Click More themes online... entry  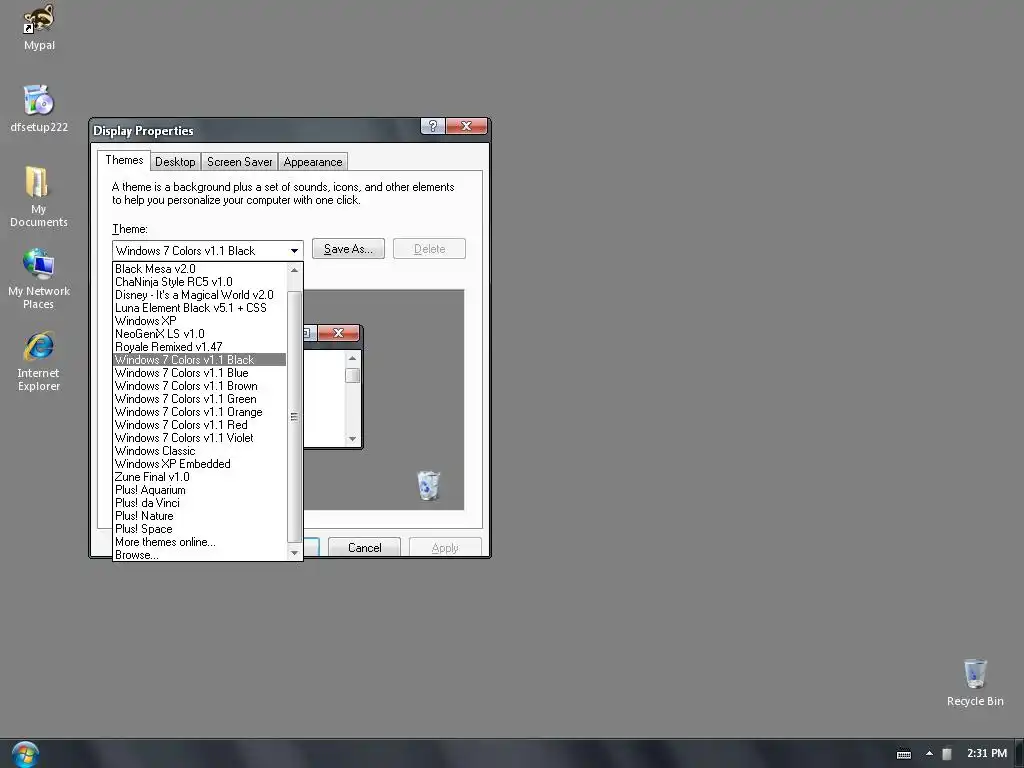coord(199,542)
